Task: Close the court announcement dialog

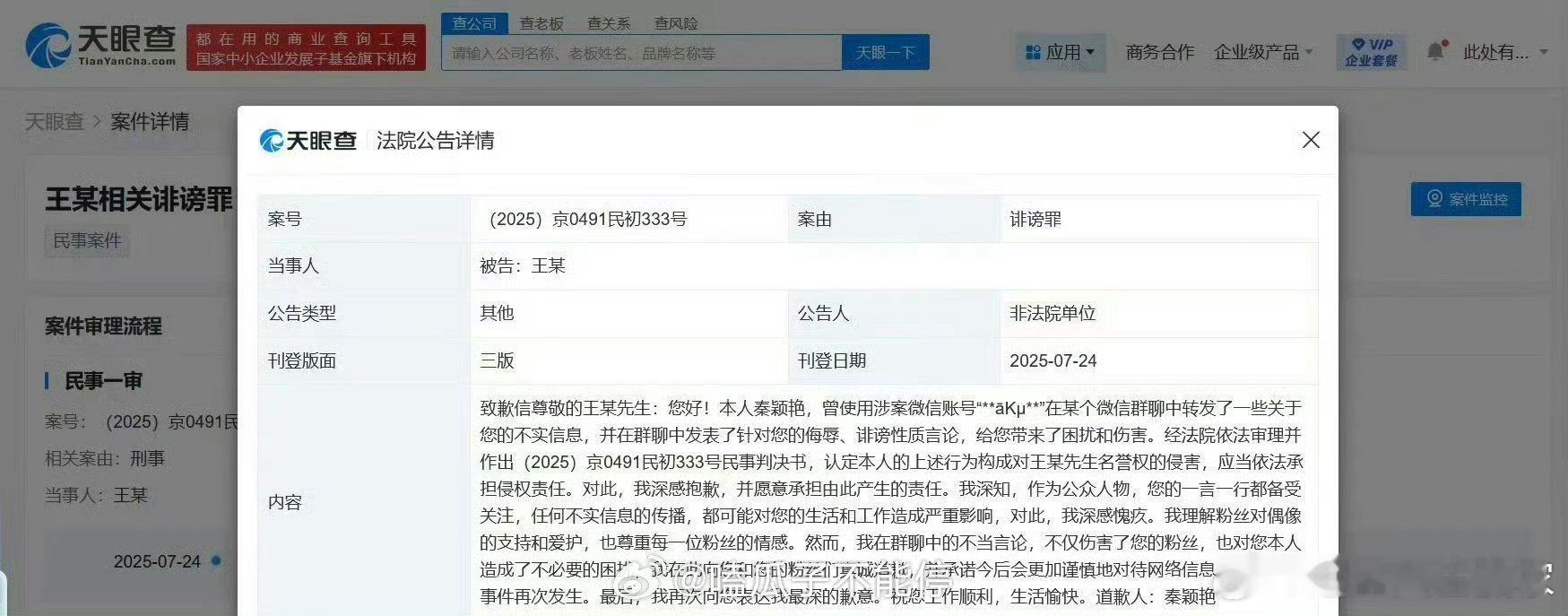Action: [x=1311, y=140]
